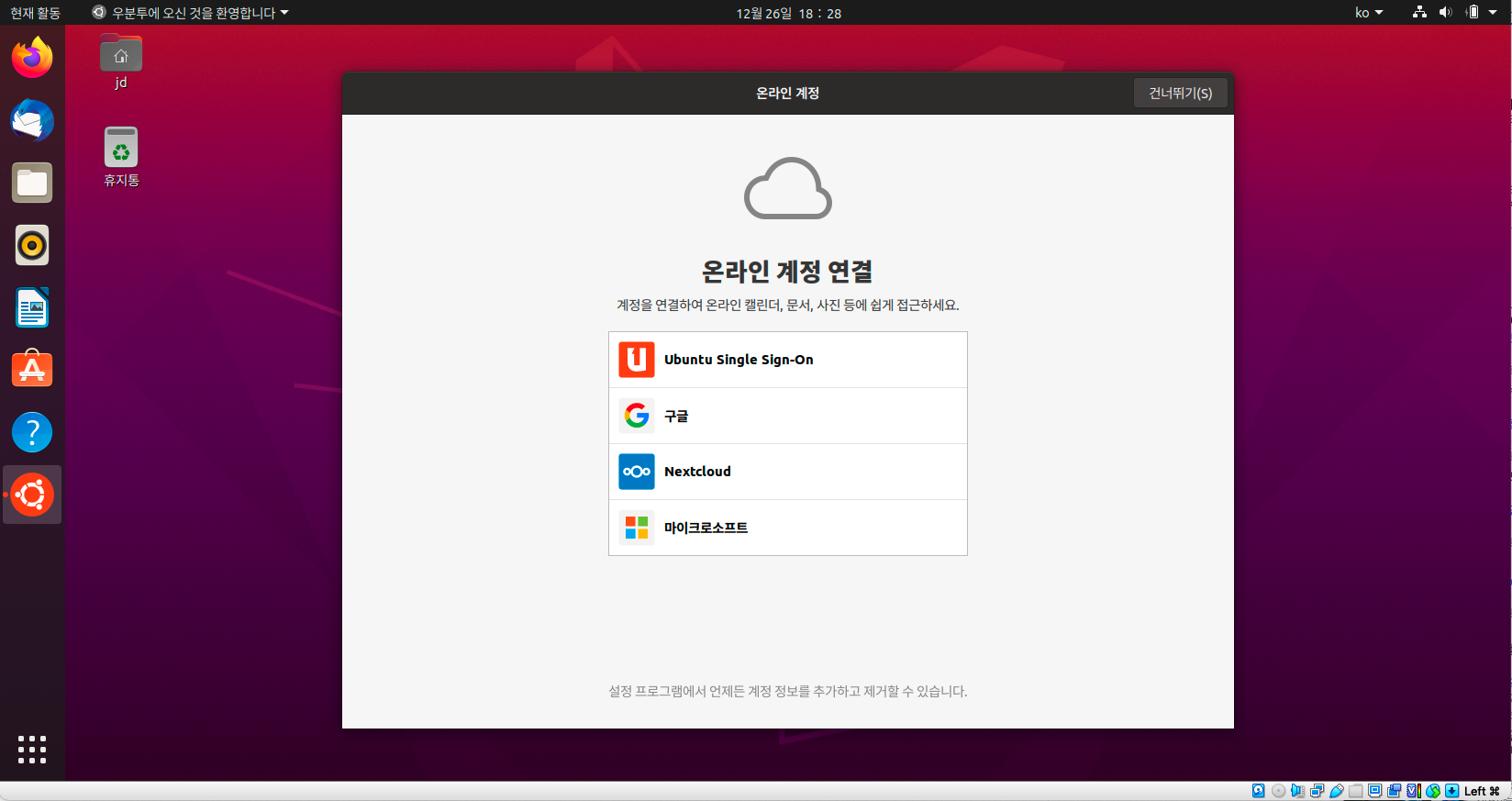Screen dimensions: 1512x801
Task: Click the 온라인 계정 window title
Action: click(787, 93)
